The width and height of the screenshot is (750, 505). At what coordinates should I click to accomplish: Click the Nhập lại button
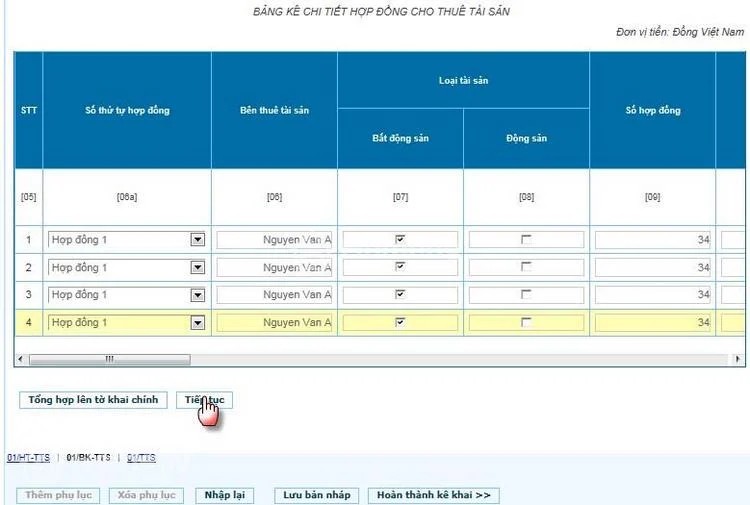(x=224, y=495)
